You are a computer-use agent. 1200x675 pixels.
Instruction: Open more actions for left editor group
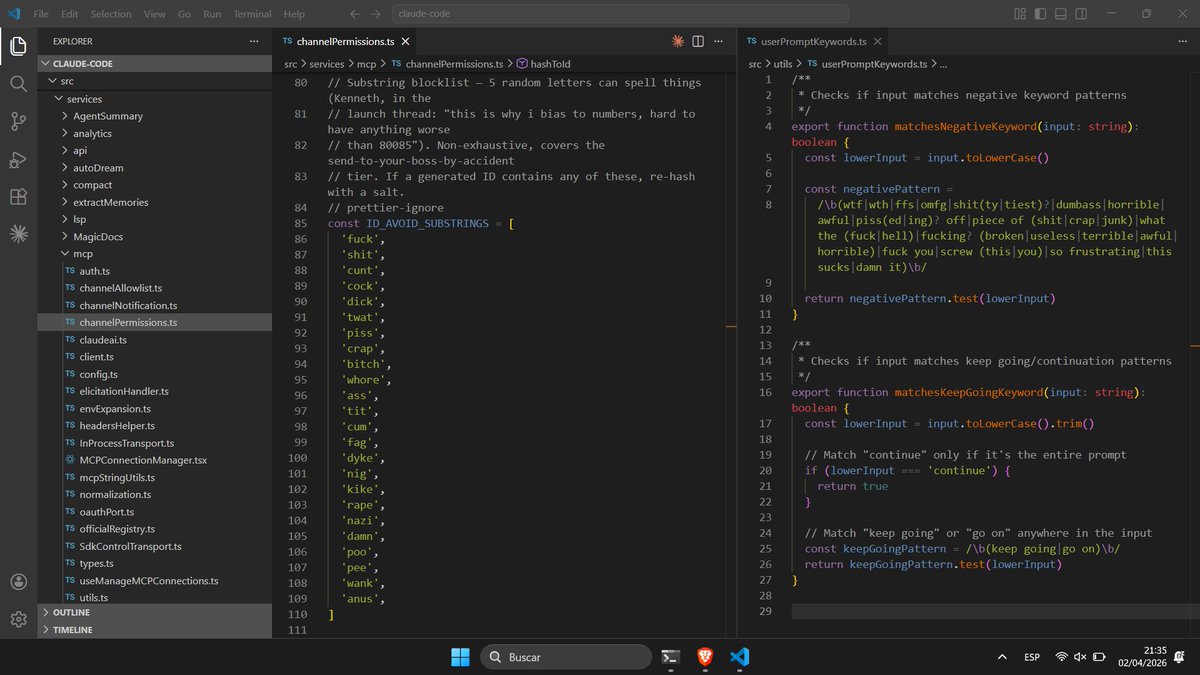pyautogui.click(x=719, y=41)
